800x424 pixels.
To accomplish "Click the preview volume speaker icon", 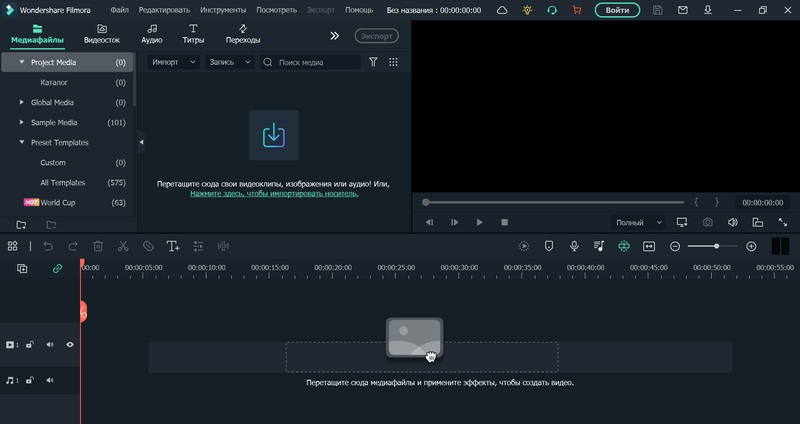I will coord(732,222).
